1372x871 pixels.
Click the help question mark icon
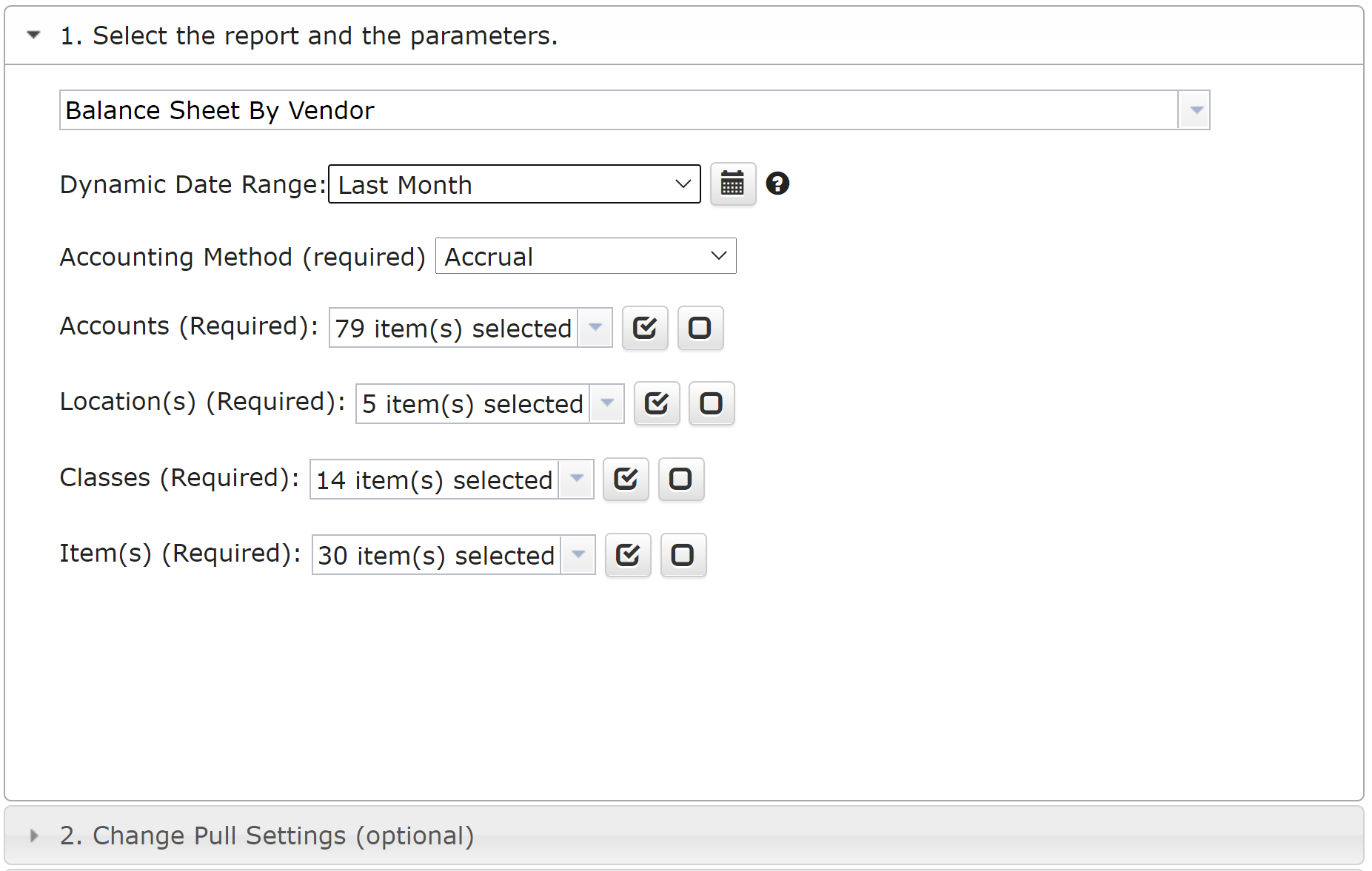777,184
